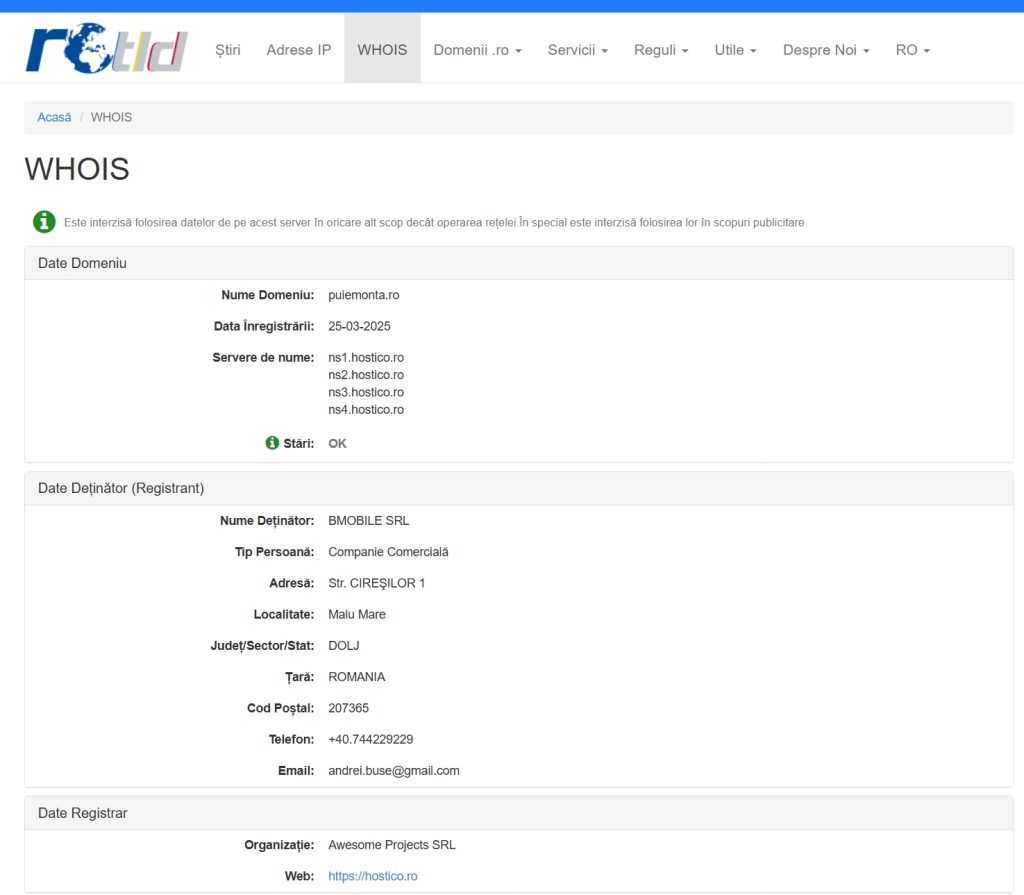Open the Știri menu item

pos(228,49)
